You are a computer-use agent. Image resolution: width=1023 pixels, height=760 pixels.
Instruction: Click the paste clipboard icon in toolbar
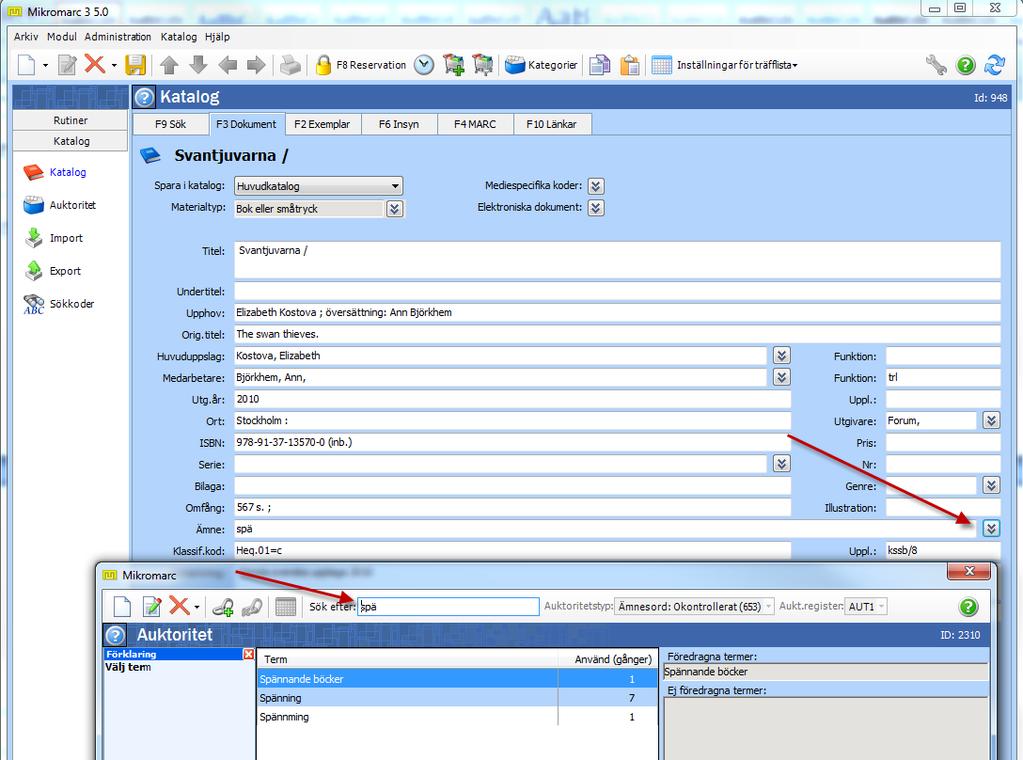pyautogui.click(x=630, y=65)
